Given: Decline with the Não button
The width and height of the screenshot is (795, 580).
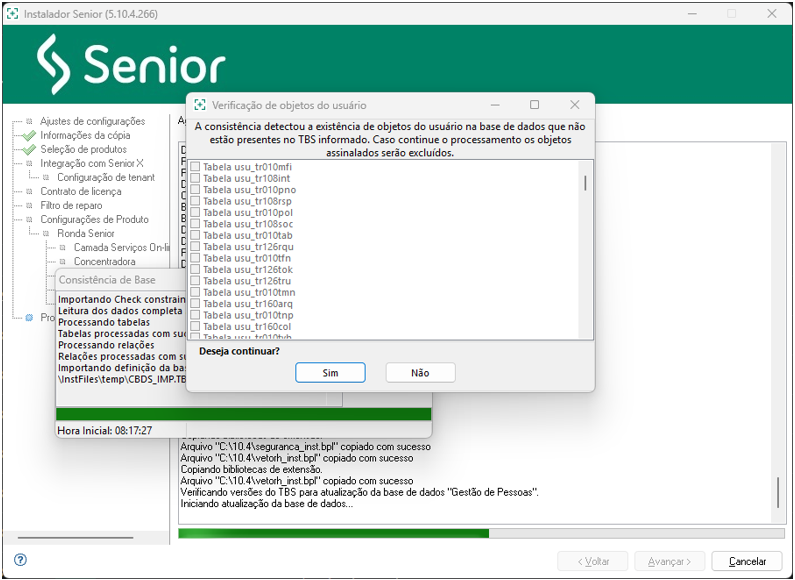Looking at the screenshot, I should pyautogui.click(x=420, y=373).
